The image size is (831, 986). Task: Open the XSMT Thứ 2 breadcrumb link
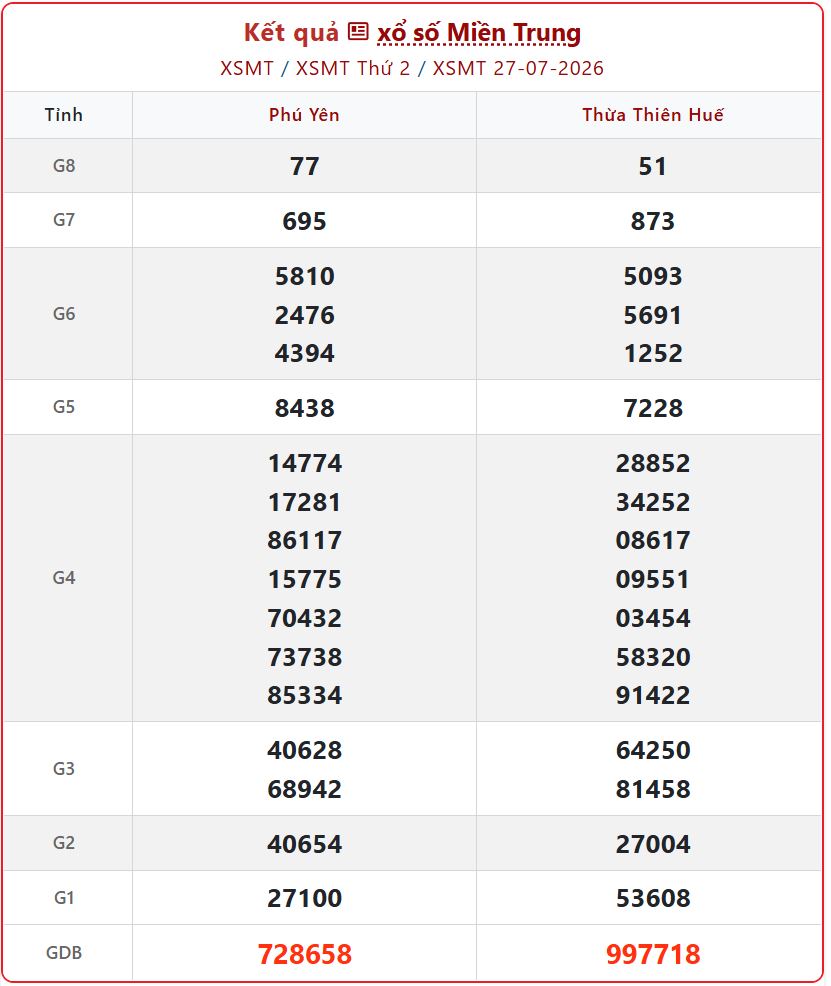pos(353,68)
